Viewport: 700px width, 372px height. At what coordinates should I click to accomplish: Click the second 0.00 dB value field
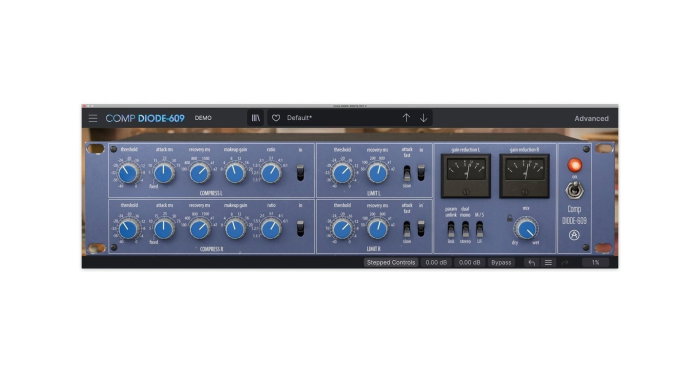(x=469, y=263)
